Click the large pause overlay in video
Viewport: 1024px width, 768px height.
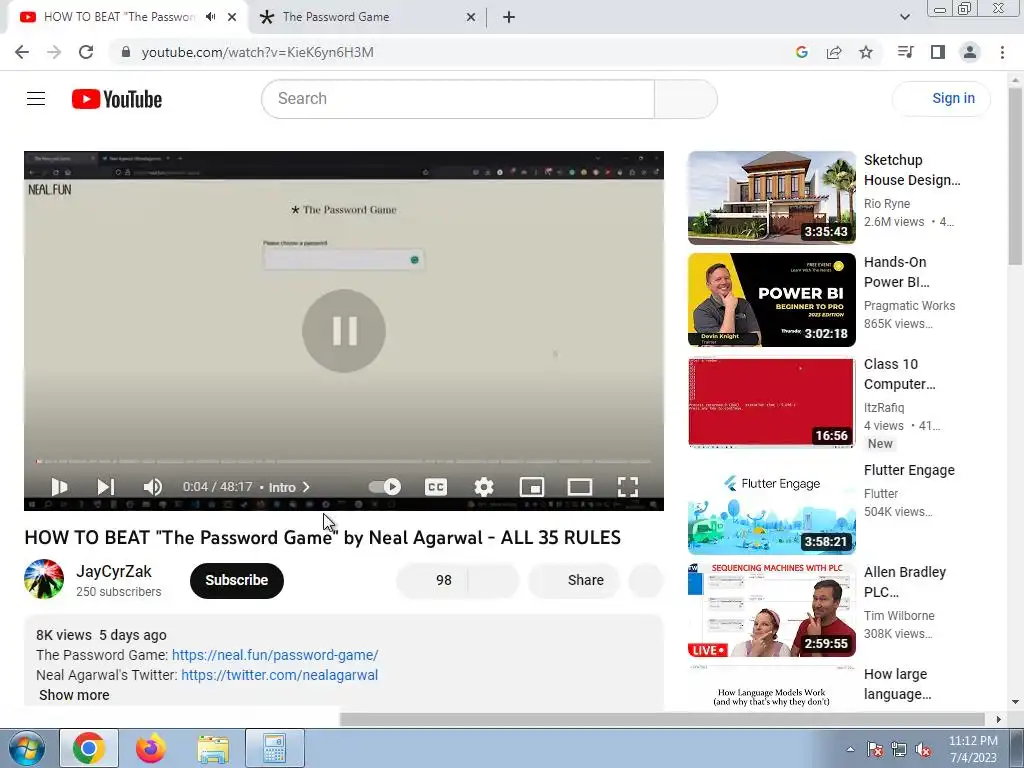tap(344, 331)
